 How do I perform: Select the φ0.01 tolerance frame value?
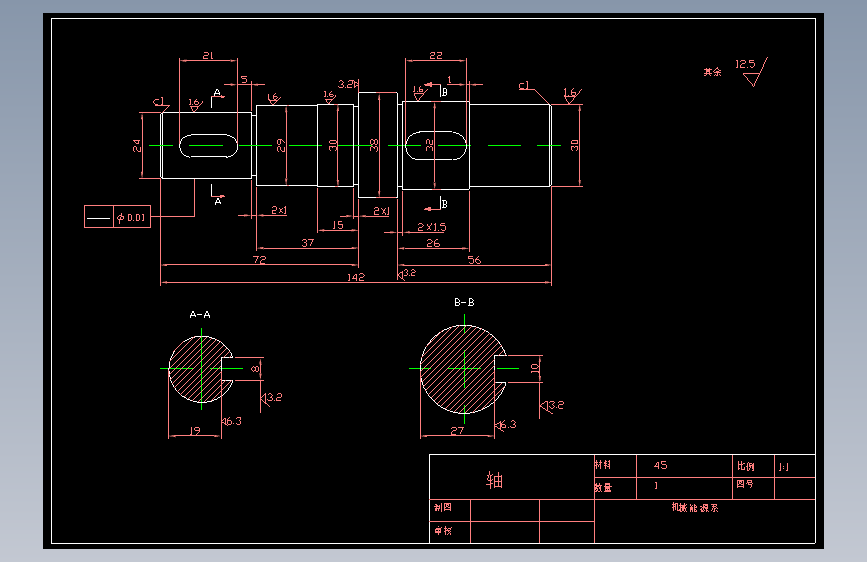pyautogui.click(x=131, y=217)
